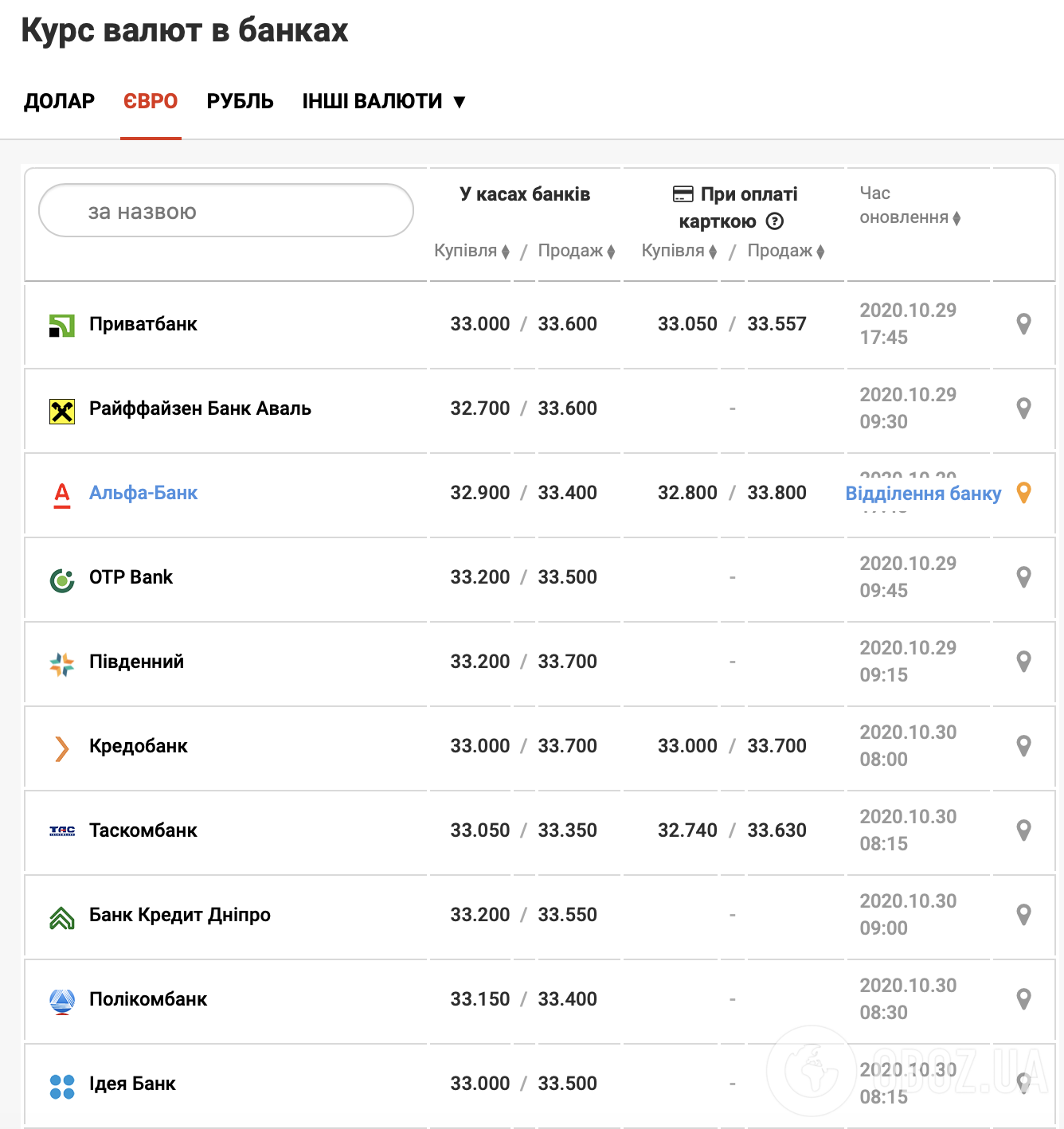
Task: Click the Південний bank logo
Action: 62,664
